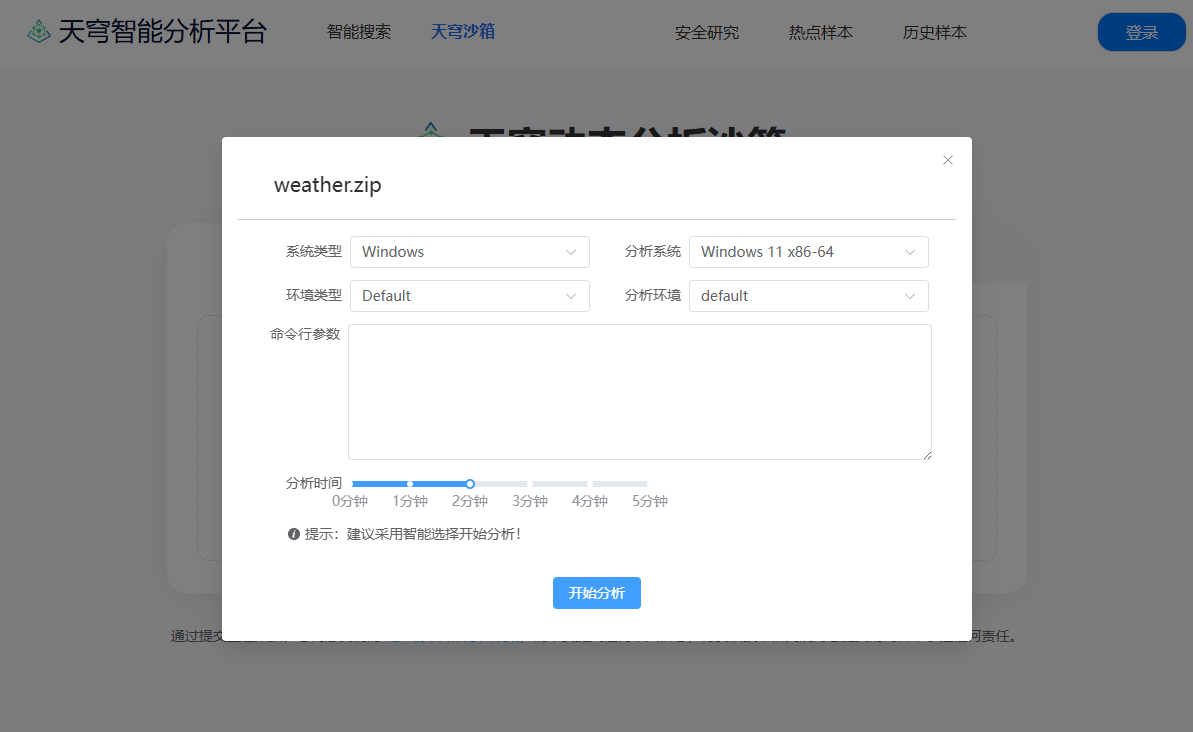Click the 开始分析 button

click(x=596, y=593)
